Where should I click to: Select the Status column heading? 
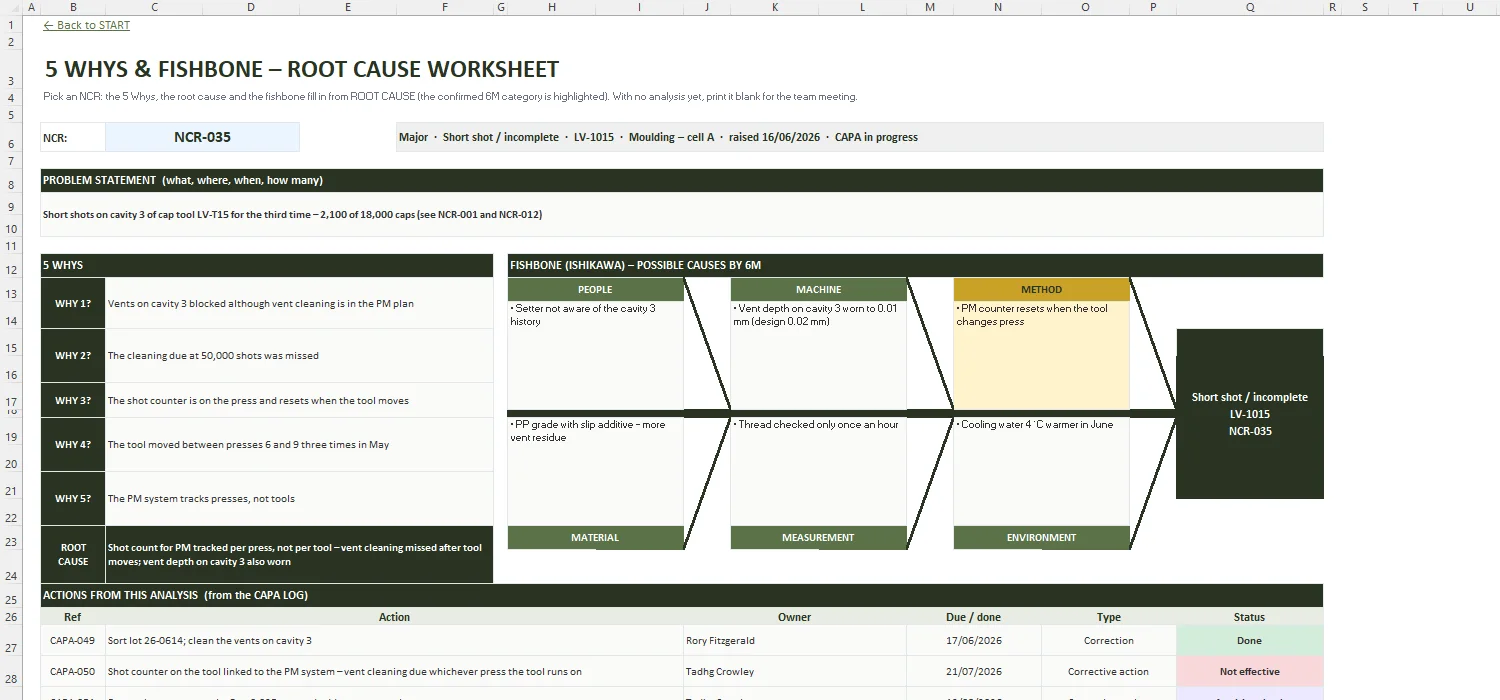1249,617
